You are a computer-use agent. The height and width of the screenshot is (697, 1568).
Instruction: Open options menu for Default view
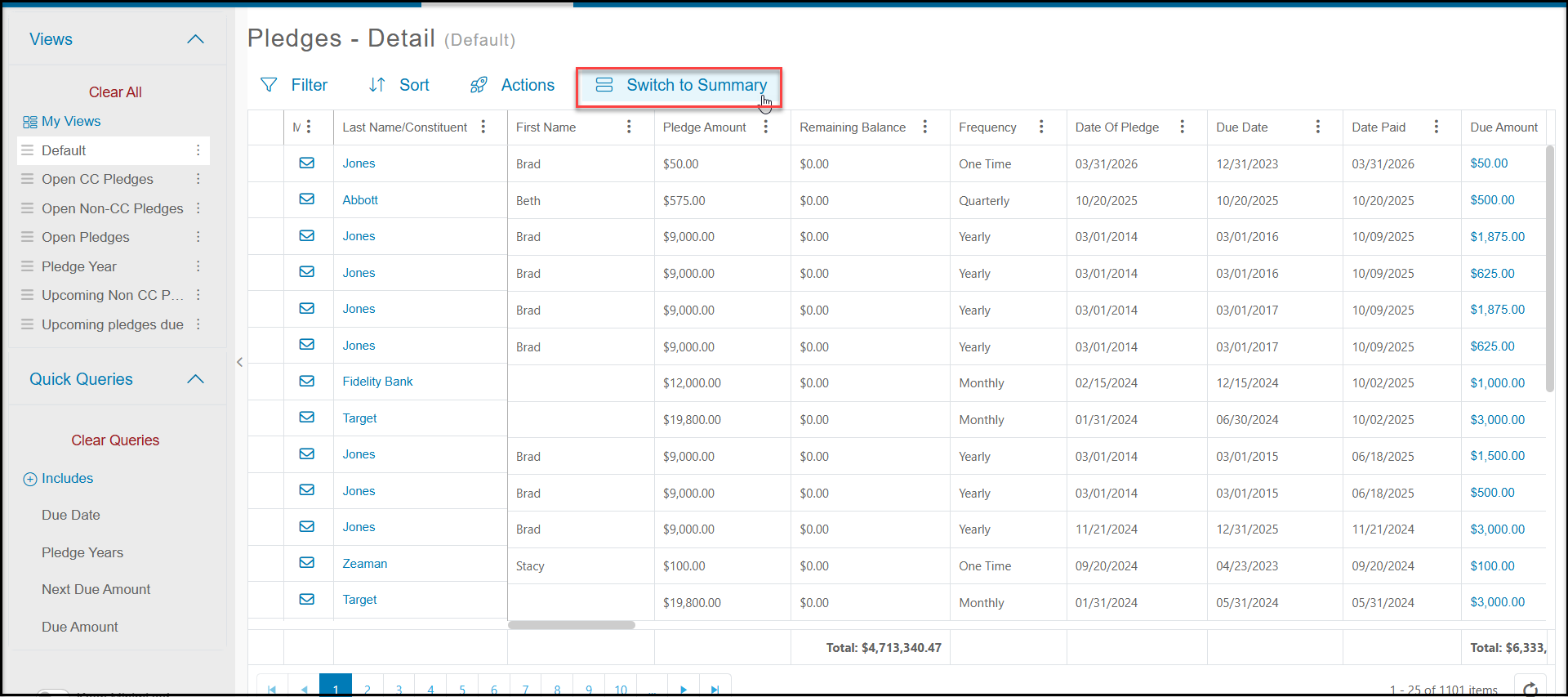[x=198, y=150]
